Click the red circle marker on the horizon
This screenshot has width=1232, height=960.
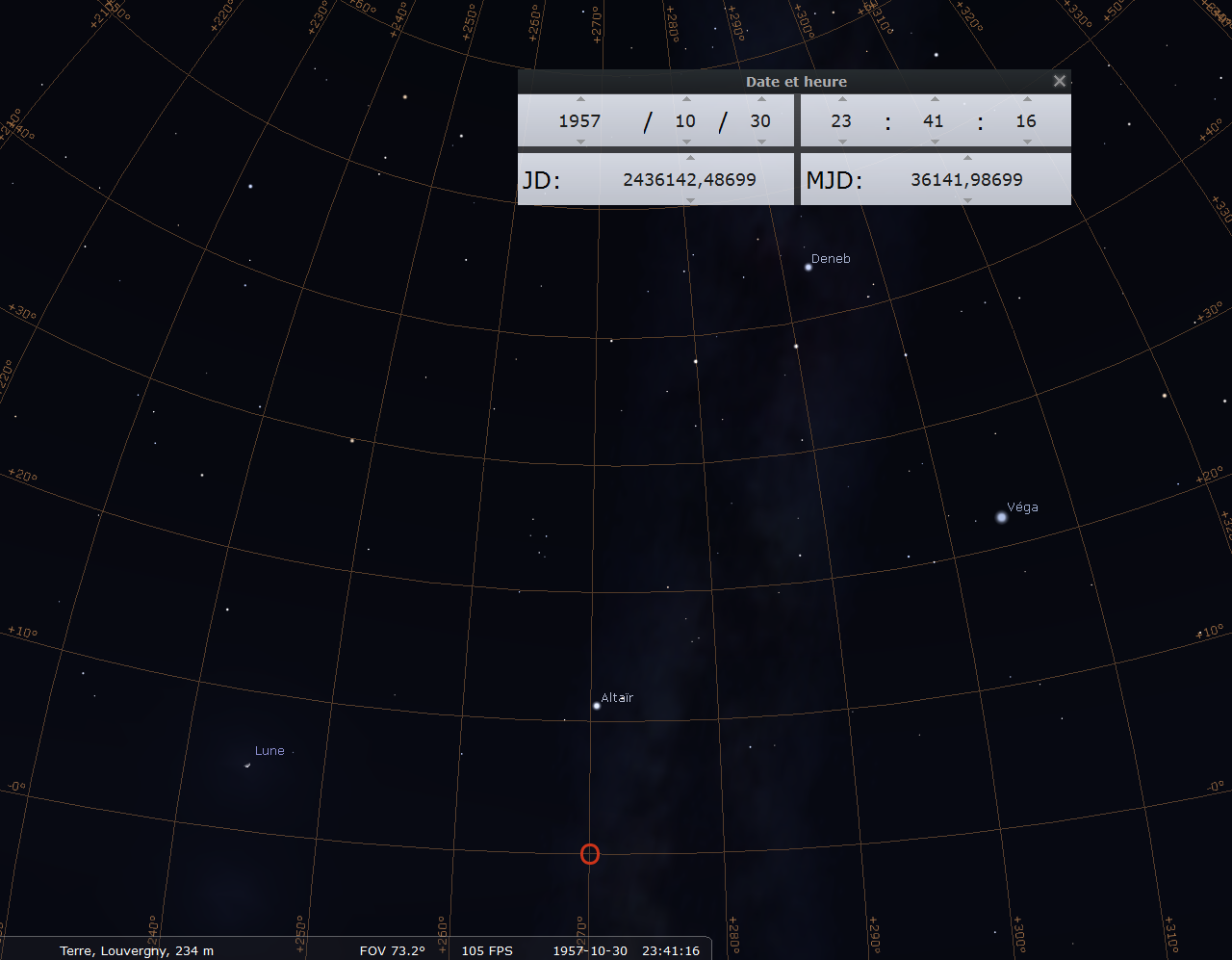[x=590, y=854]
